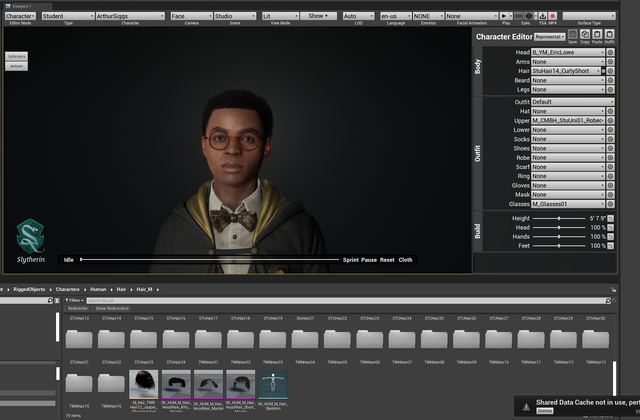Screen dimensions: 640x420
Task: Click the Paste character icon
Action: tap(597, 34)
